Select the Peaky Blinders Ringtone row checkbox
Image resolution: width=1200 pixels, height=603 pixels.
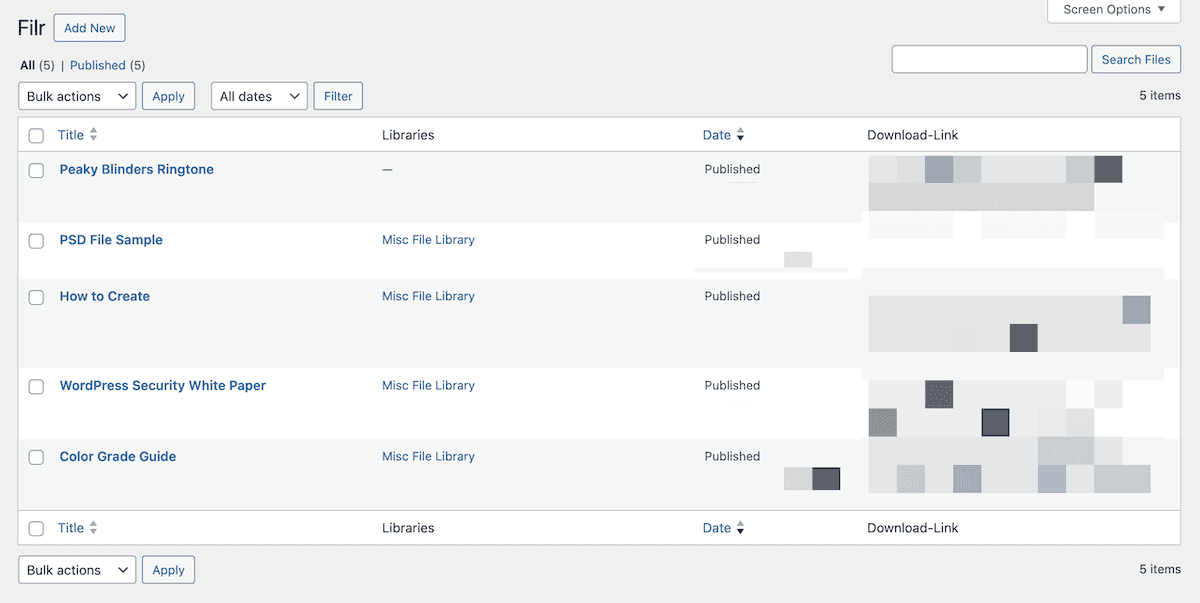36,170
